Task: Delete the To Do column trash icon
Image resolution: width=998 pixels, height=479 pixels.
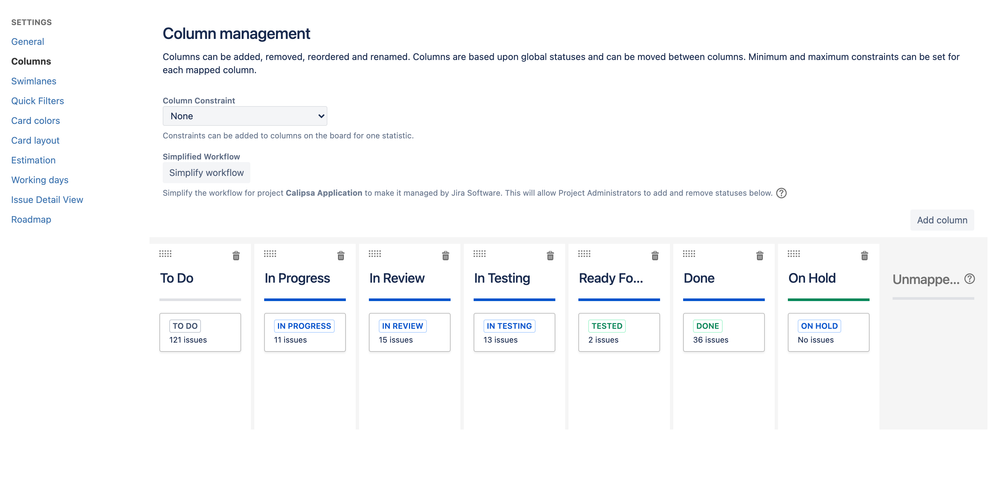Action: pos(236,256)
